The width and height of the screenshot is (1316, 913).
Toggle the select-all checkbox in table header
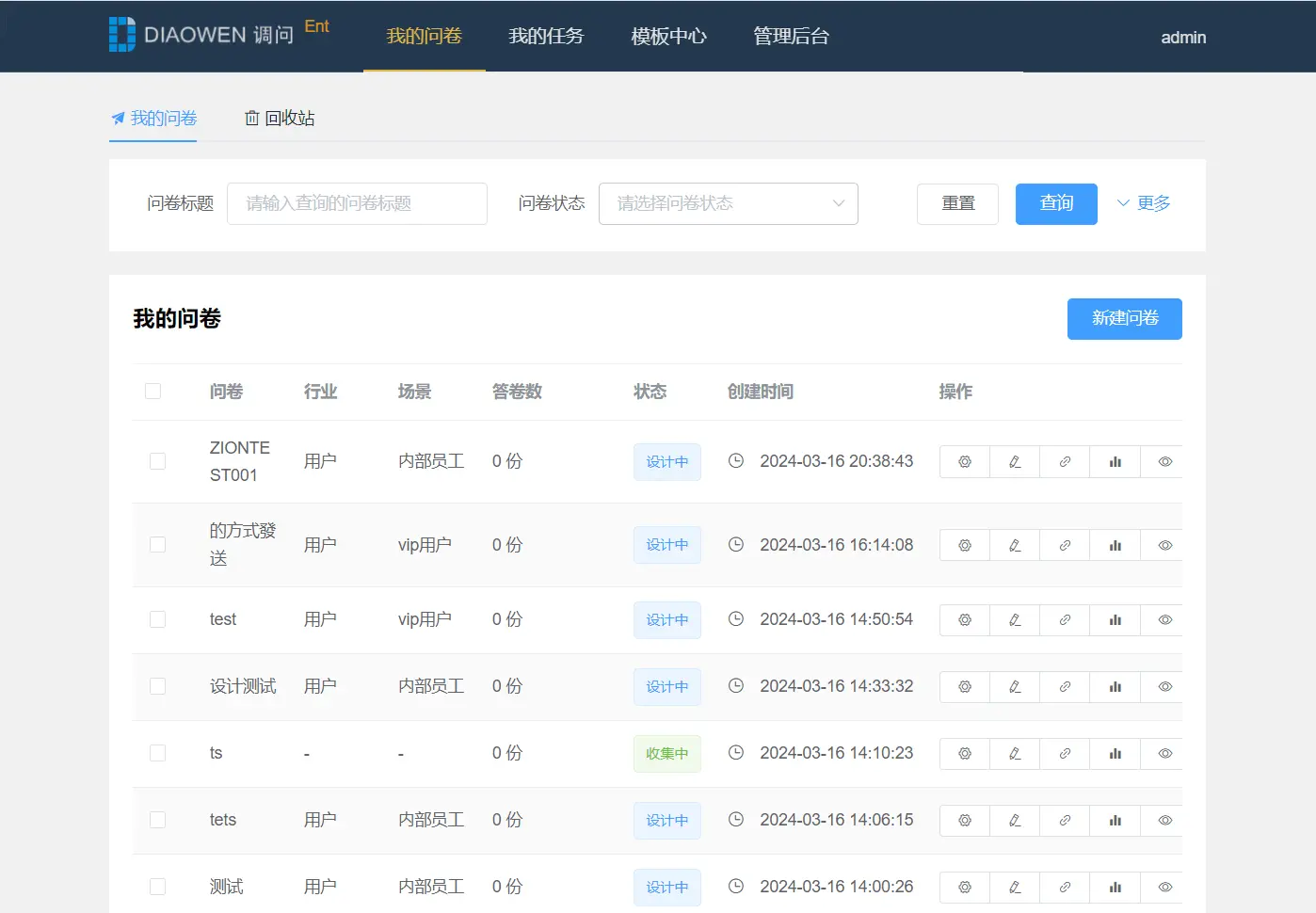pyautogui.click(x=152, y=392)
